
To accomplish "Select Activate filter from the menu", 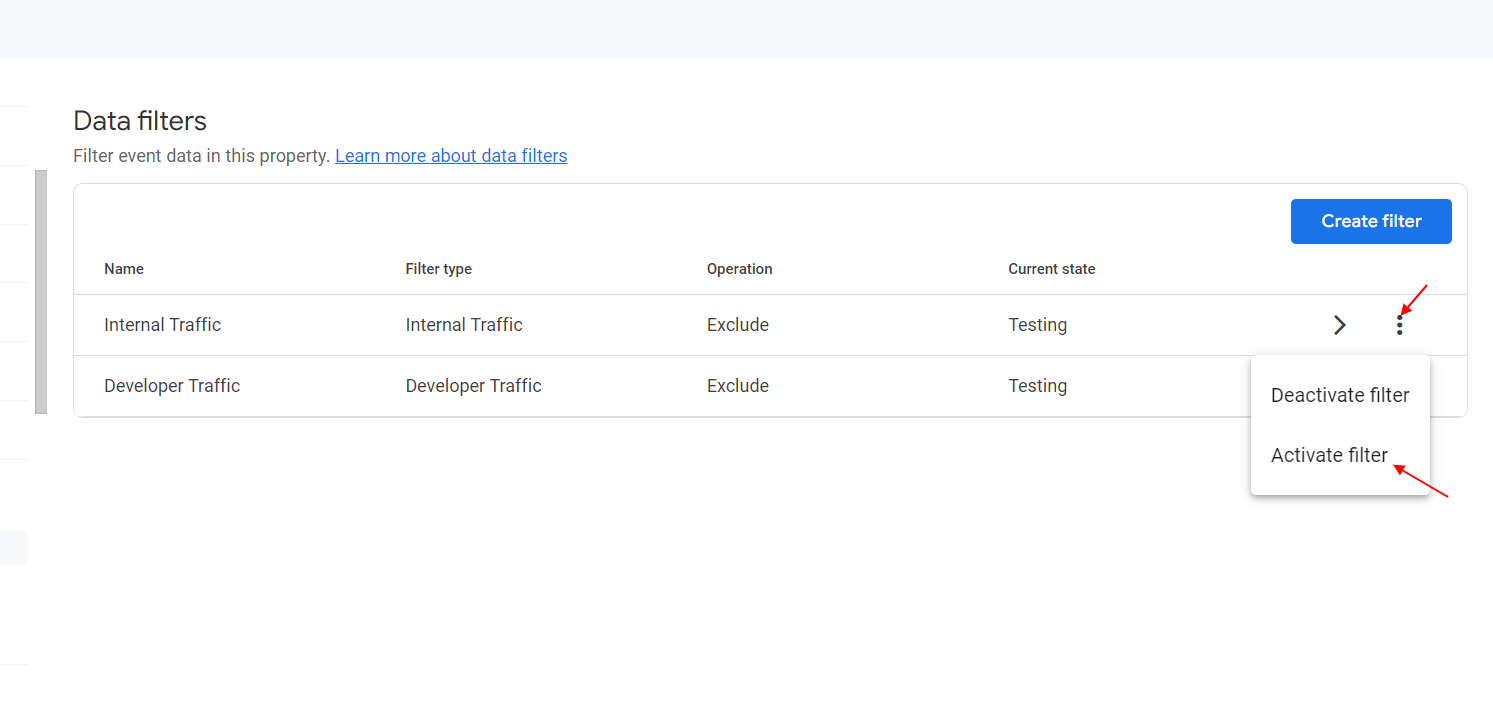I will pyautogui.click(x=1329, y=455).
